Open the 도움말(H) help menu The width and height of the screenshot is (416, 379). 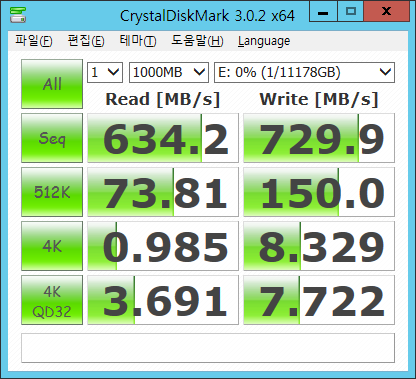pos(197,41)
